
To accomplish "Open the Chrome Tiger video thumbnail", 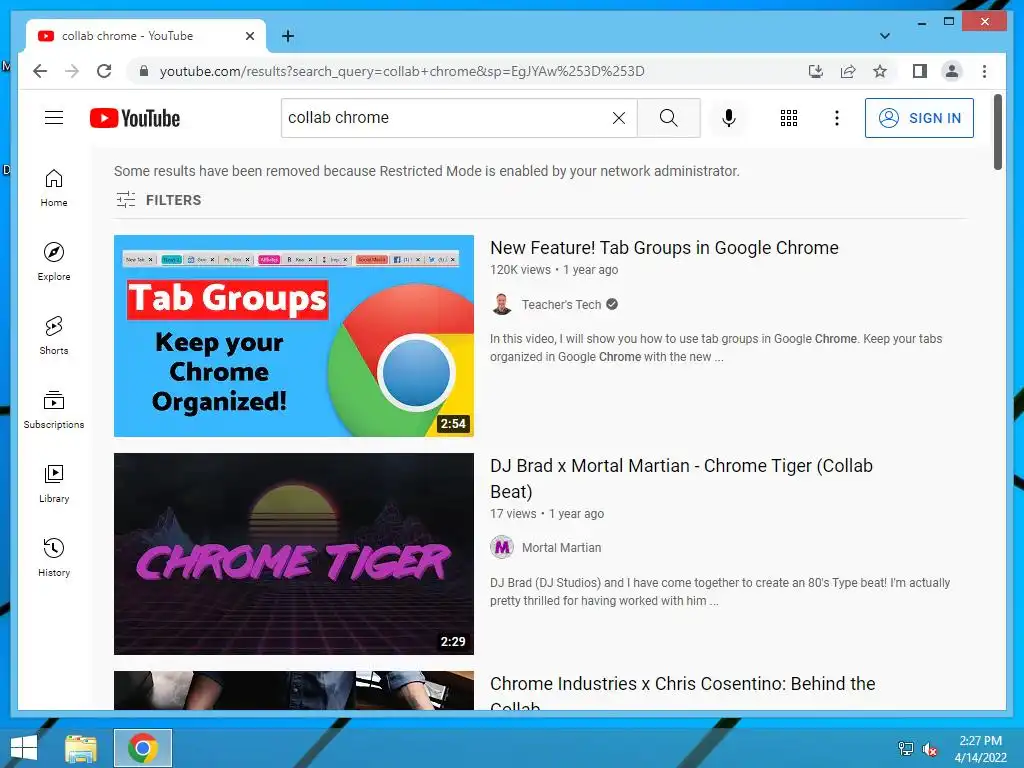I will (x=294, y=554).
